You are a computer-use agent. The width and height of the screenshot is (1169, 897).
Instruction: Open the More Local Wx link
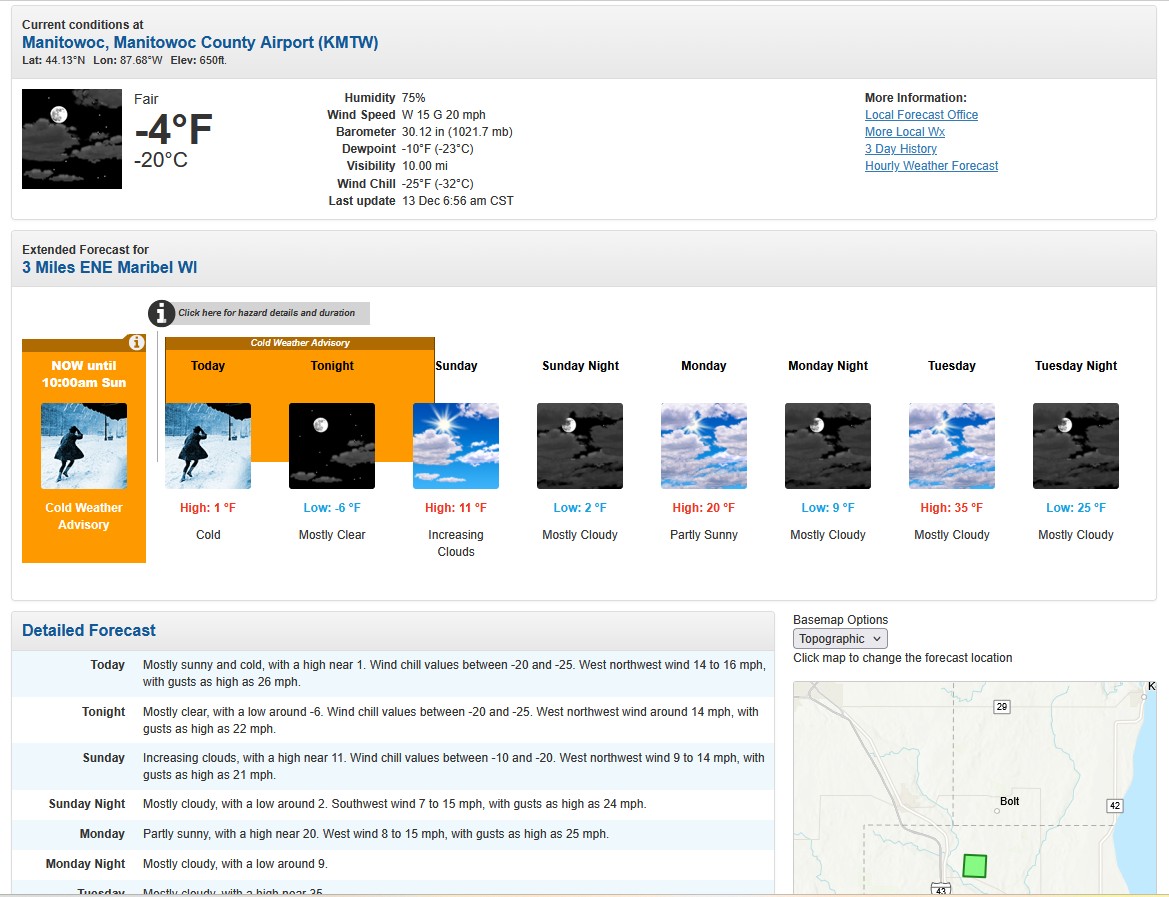click(904, 132)
